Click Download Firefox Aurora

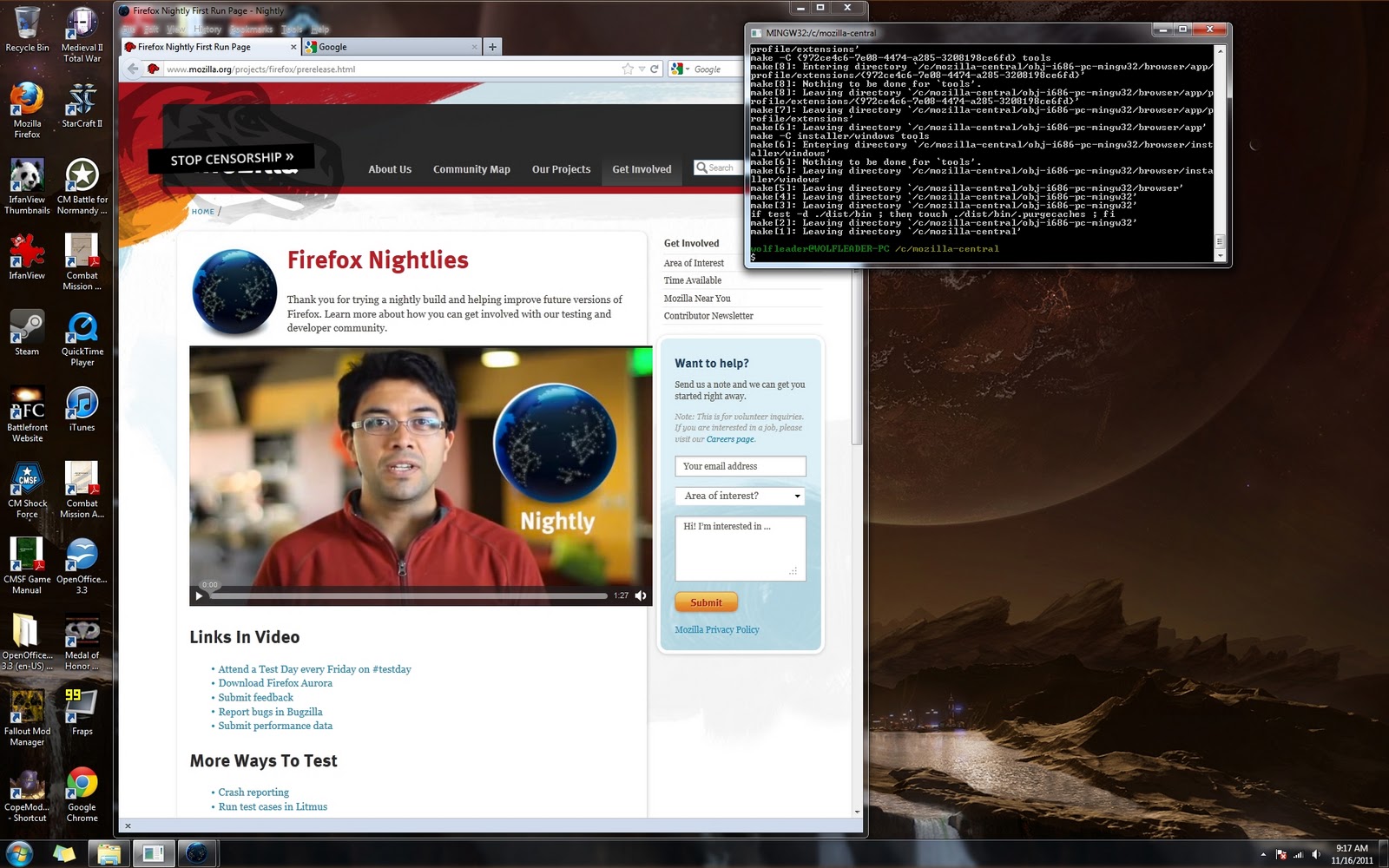(275, 683)
